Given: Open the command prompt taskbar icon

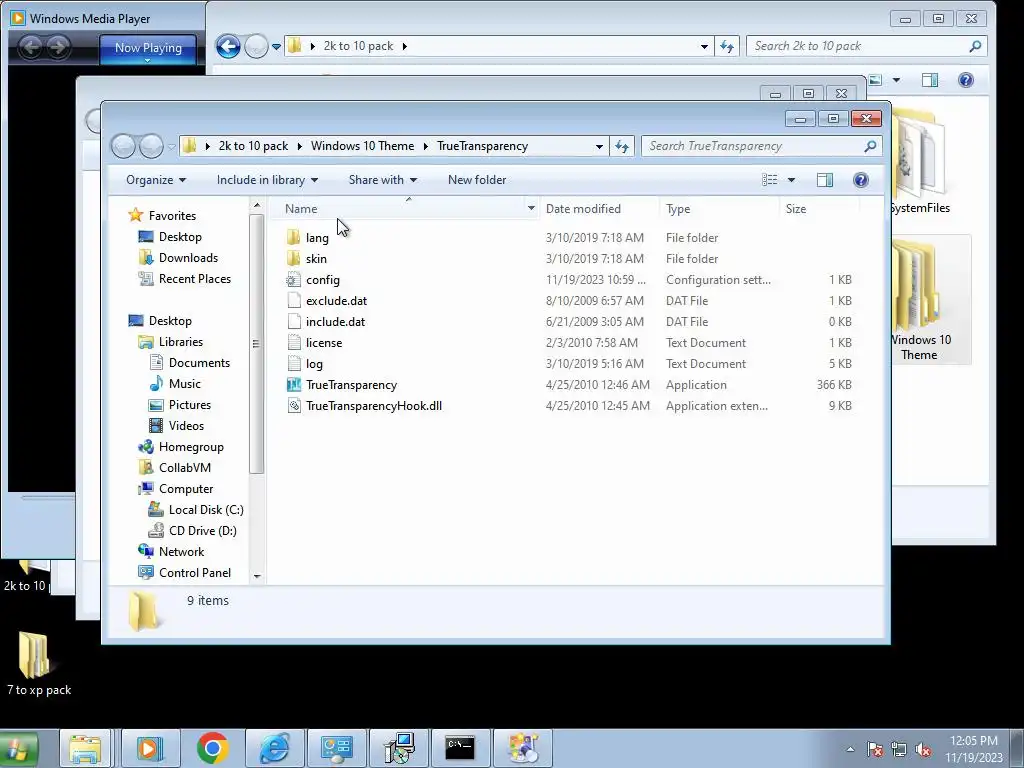Looking at the screenshot, I should (460, 748).
